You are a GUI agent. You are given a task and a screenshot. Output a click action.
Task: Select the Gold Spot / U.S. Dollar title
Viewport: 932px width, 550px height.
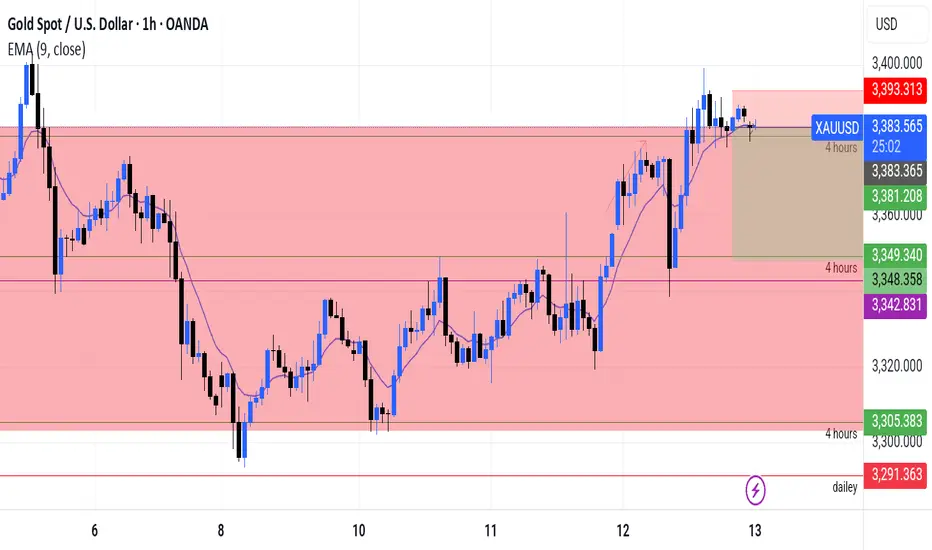coord(70,24)
